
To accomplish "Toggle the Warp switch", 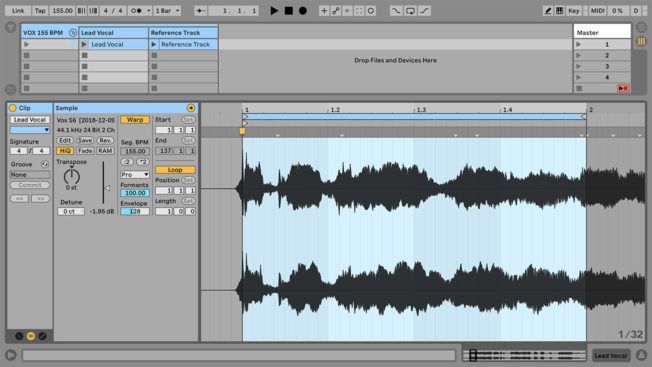I will [135, 120].
